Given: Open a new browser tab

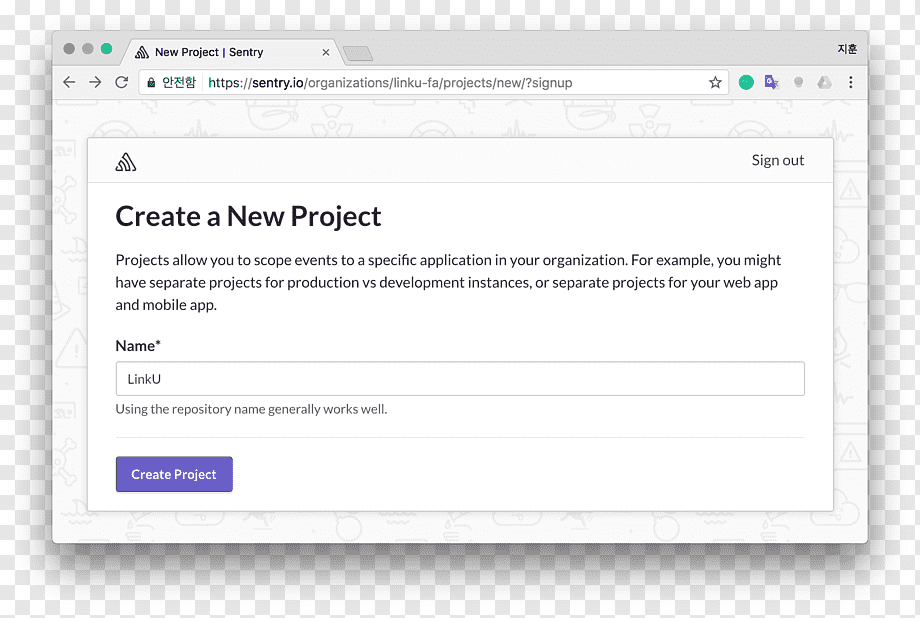Looking at the screenshot, I should [x=358, y=53].
